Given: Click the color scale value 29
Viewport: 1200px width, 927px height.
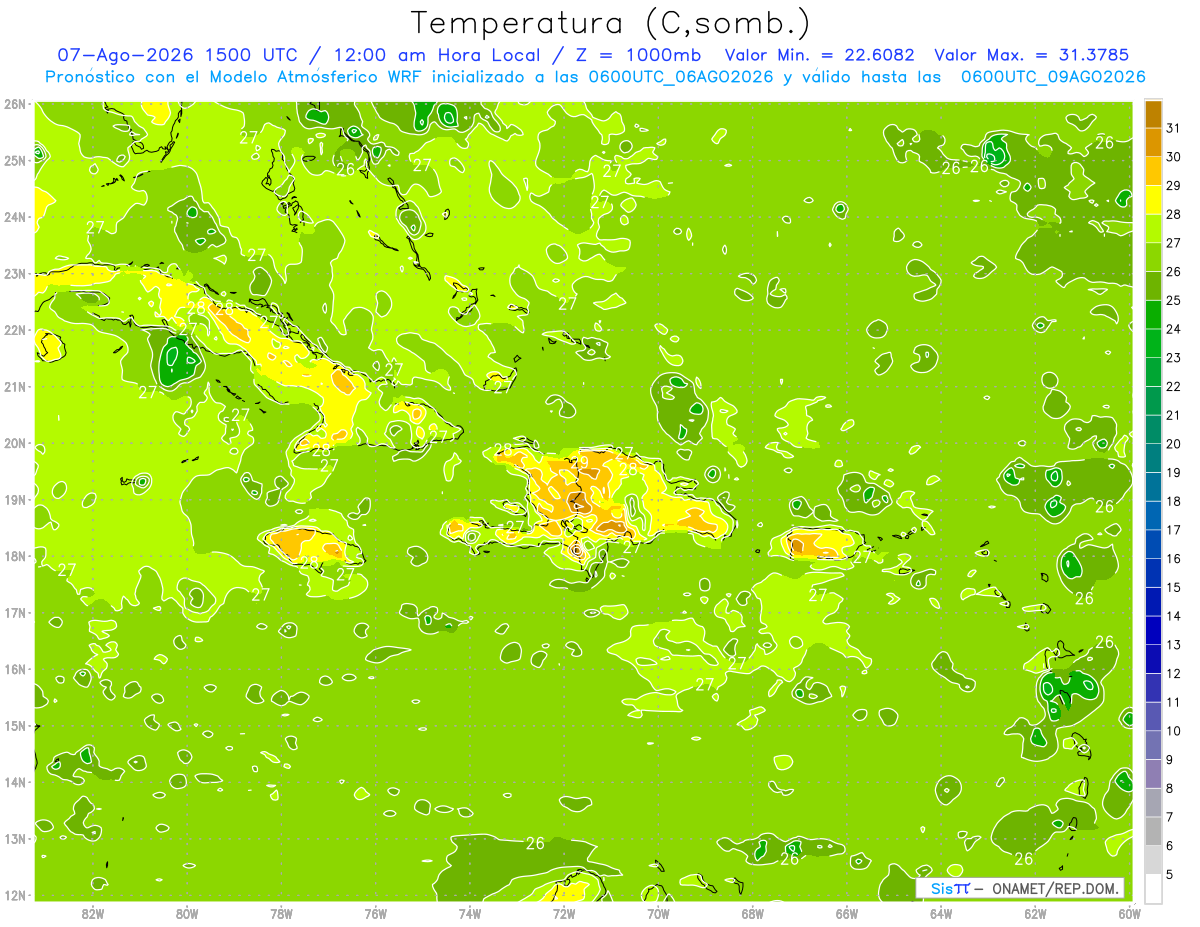Looking at the screenshot, I should tap(1173, 186).
